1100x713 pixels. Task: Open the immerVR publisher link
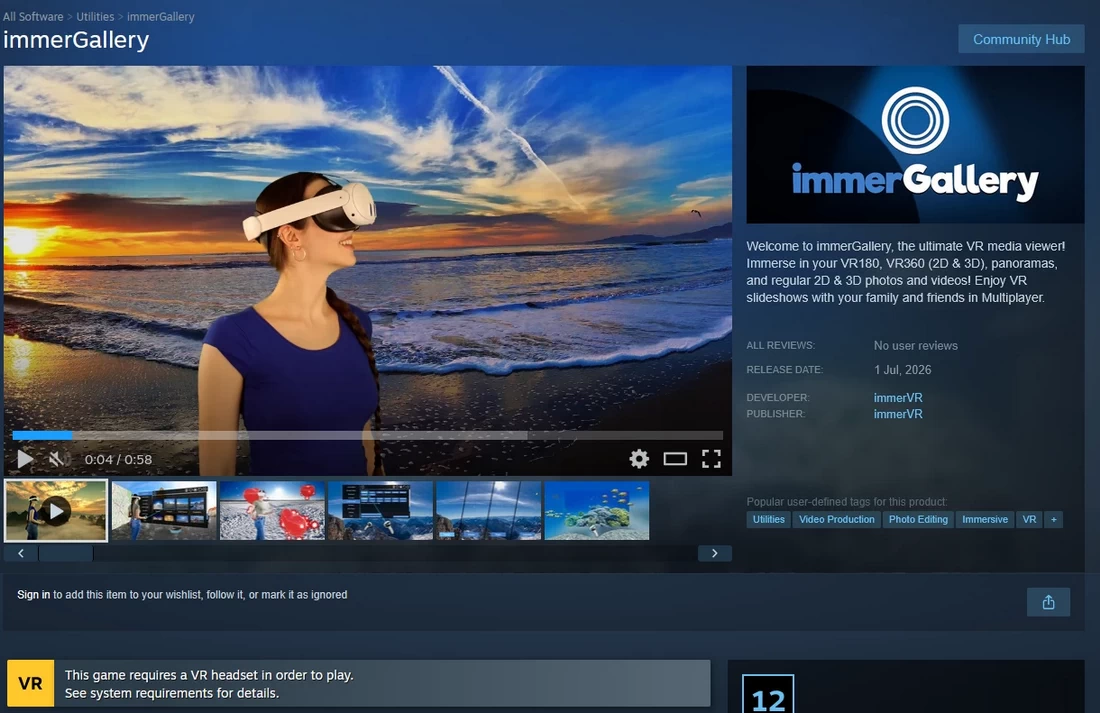point(898,414)
